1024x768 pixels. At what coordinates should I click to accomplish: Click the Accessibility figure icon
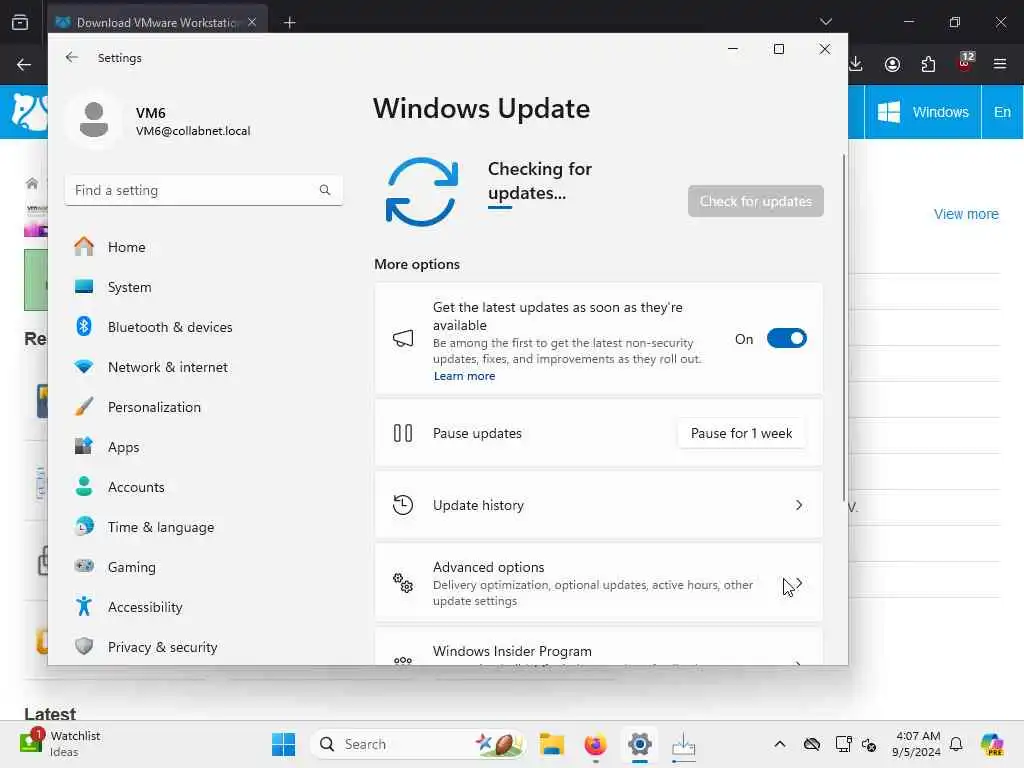tap(84, 606)
